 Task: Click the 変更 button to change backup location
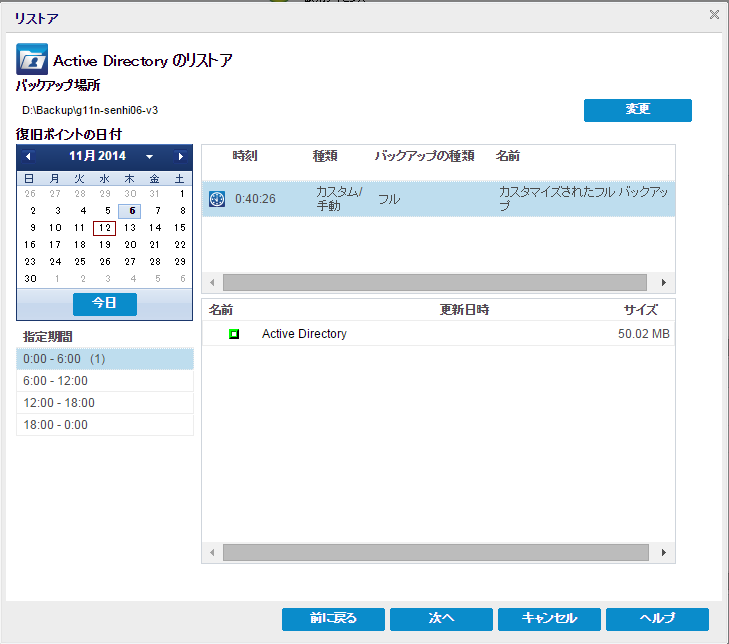click(x=637, y=110)
